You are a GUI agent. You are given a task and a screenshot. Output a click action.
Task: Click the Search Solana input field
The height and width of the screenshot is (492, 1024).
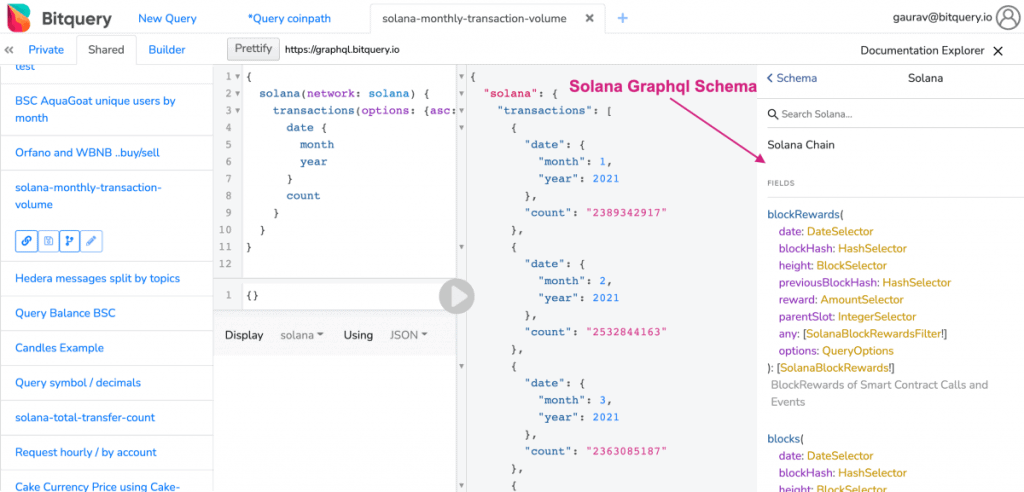point(895,114)
